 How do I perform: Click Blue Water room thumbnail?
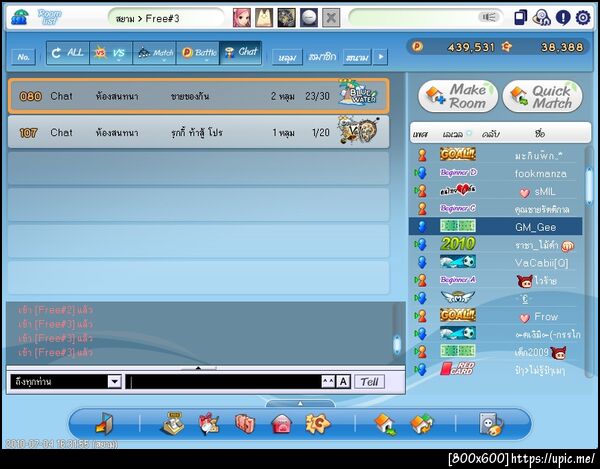tap(358, 92)
